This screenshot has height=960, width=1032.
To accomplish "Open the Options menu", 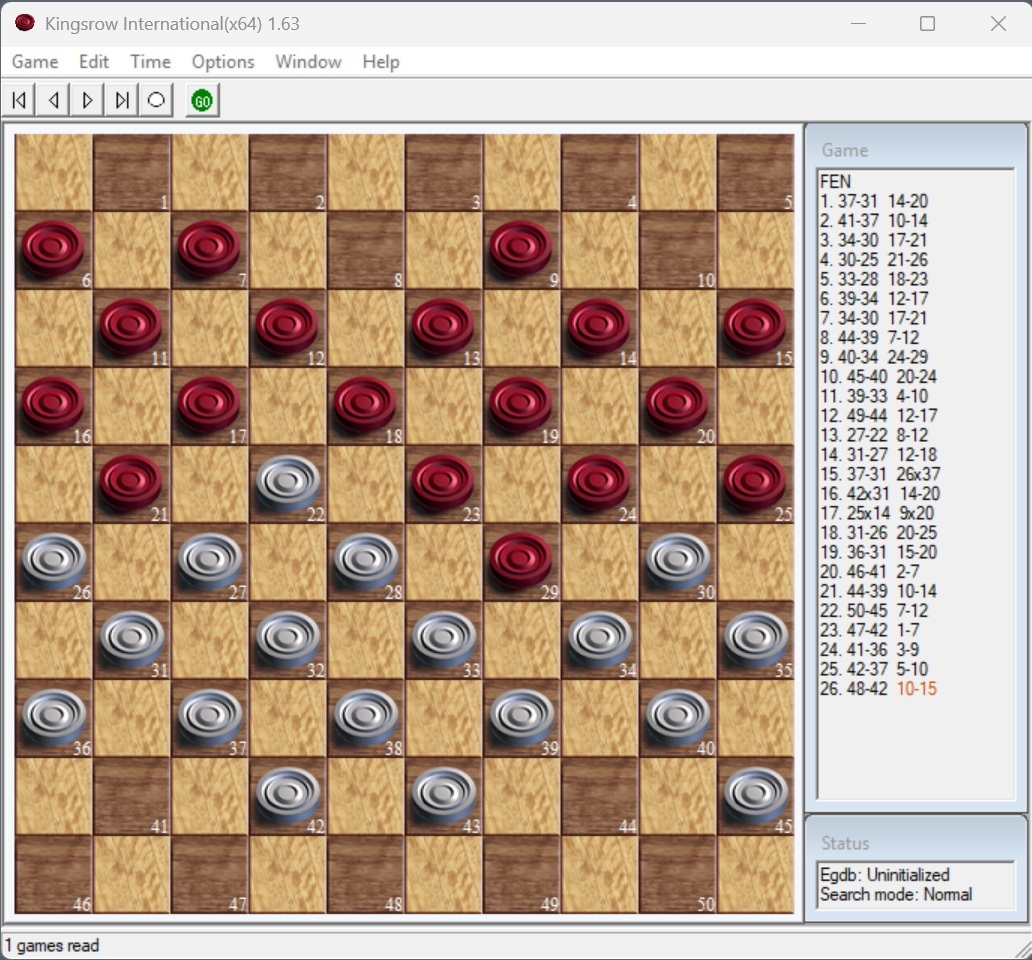I will [x=223, y=62].
